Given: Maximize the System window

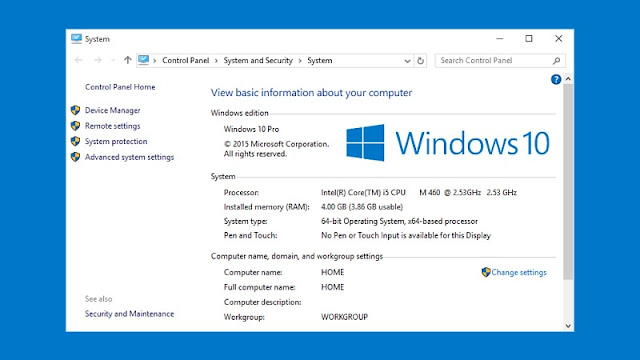Looking at the screenshot, I should pyautogui.click(x=529, y=38).
